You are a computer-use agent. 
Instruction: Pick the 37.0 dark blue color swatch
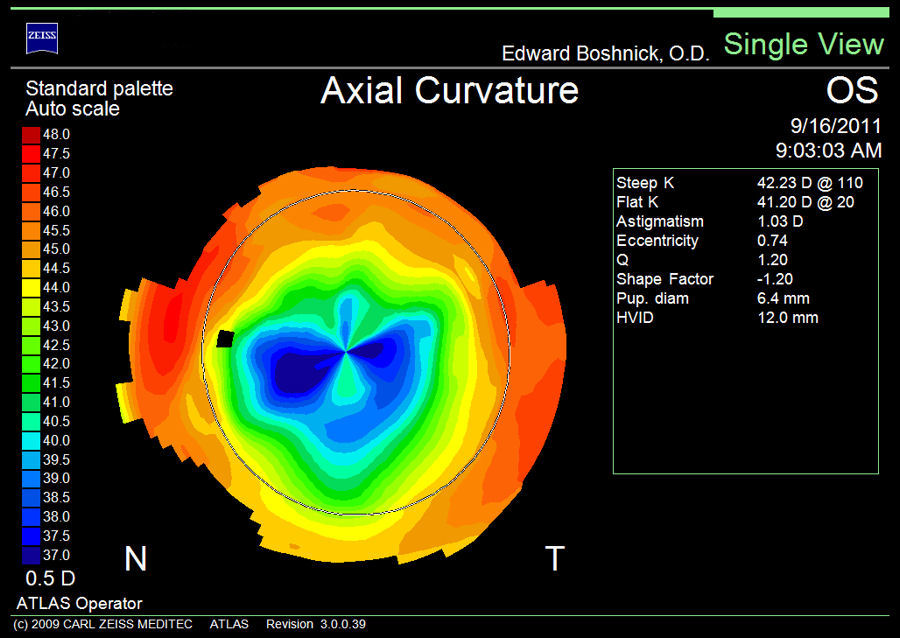31,554
